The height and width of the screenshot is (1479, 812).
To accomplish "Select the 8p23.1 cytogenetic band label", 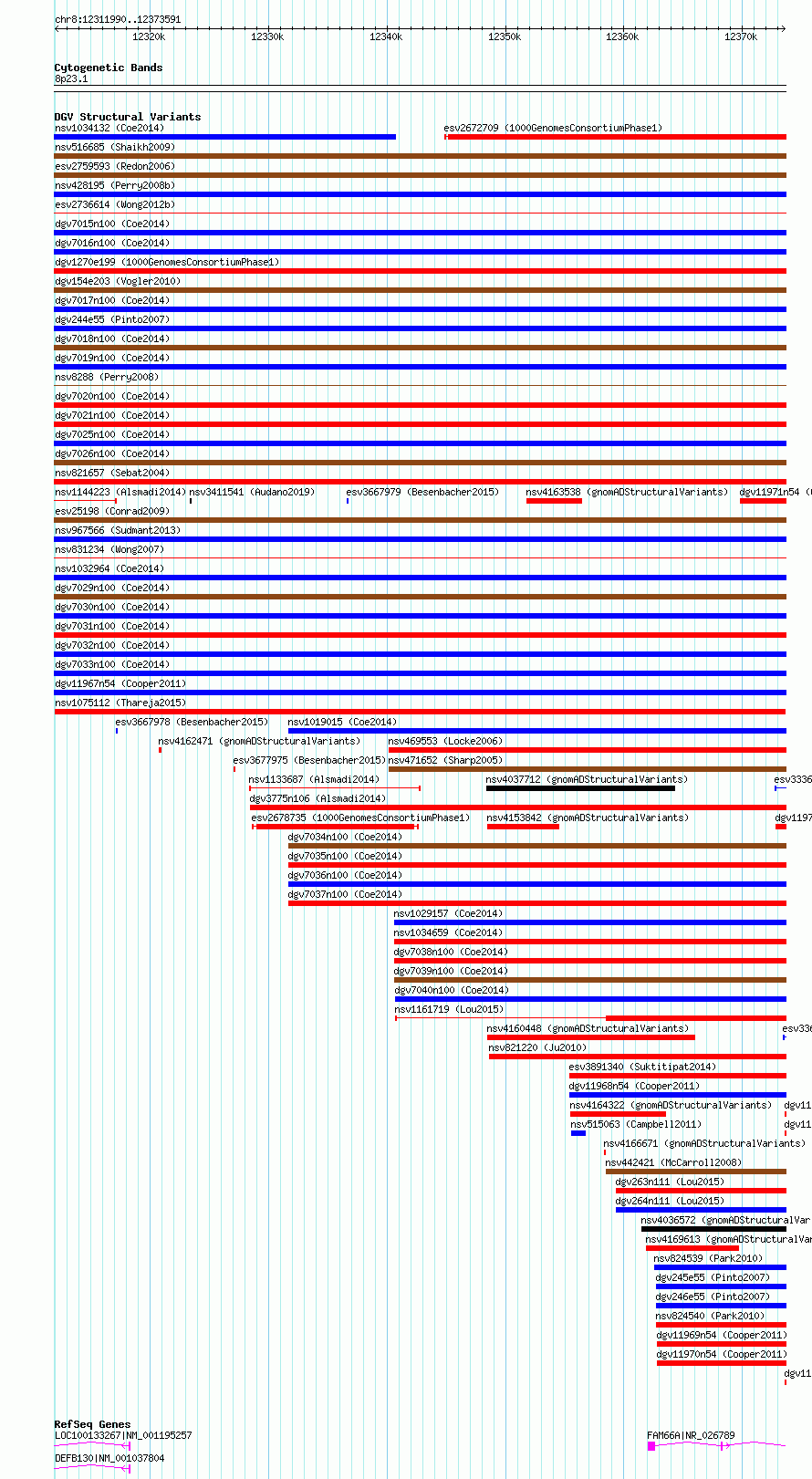I will click(x=71, y=78).
